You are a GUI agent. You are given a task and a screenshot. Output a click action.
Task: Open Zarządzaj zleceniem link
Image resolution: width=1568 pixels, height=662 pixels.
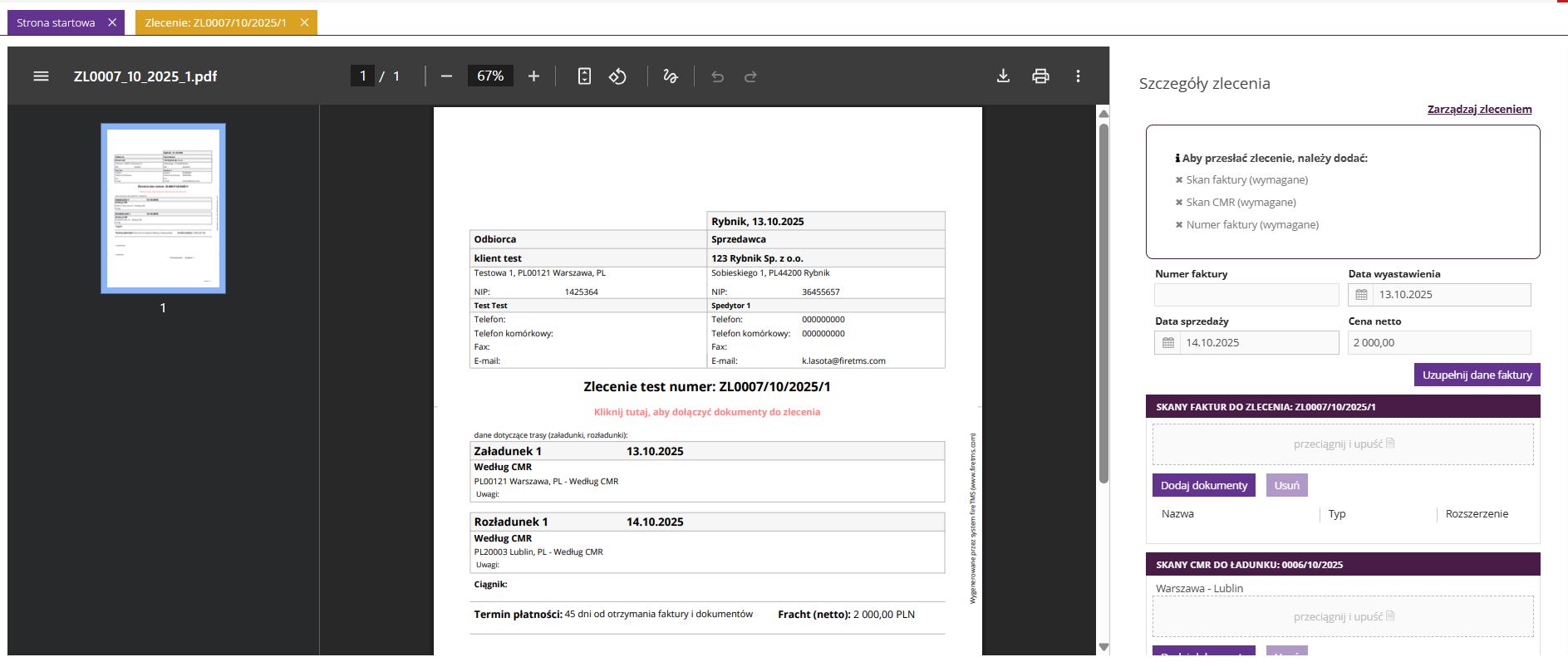(x=1479, y=110)
